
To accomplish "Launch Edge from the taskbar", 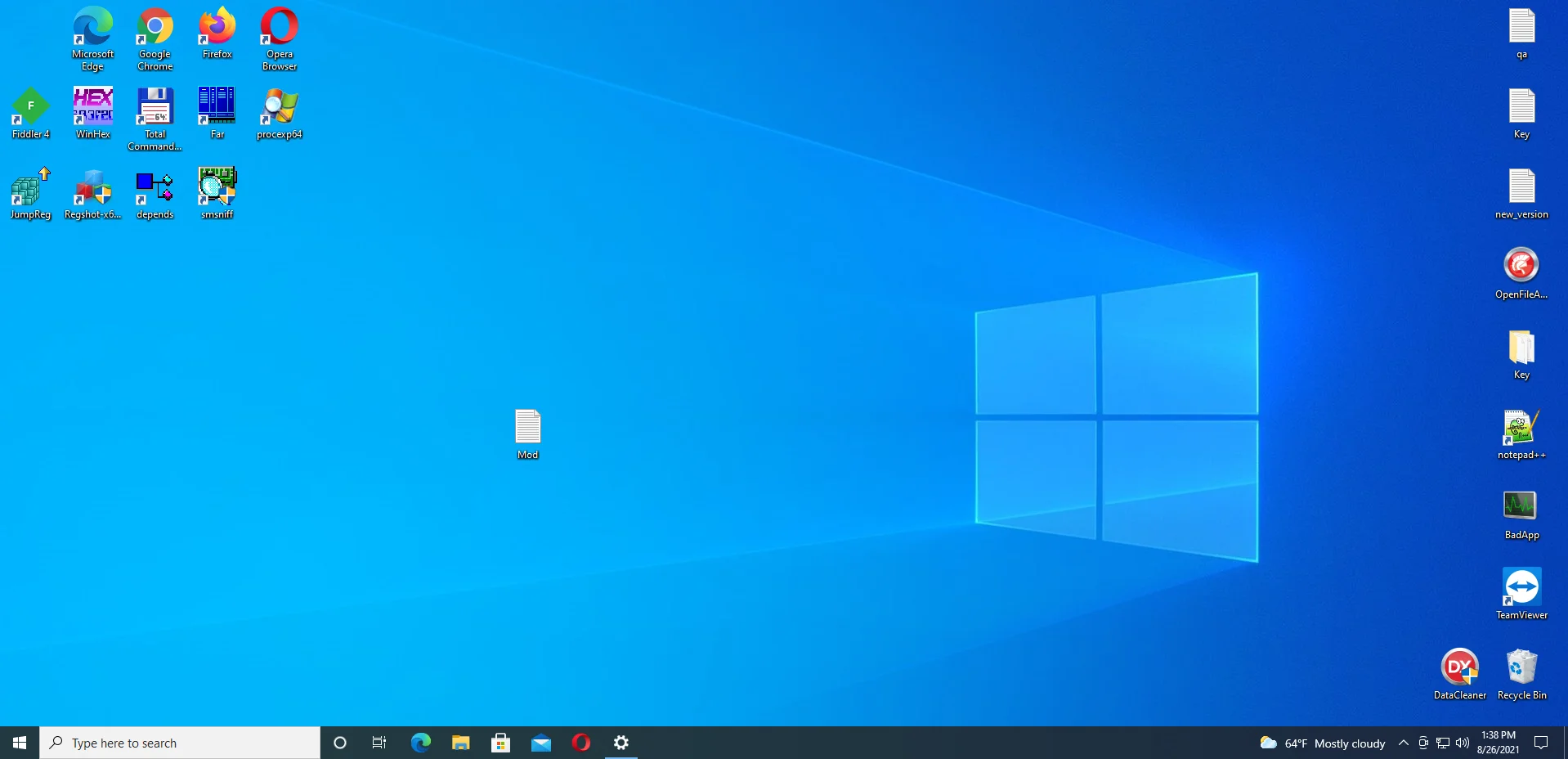I will click(420, 743).
